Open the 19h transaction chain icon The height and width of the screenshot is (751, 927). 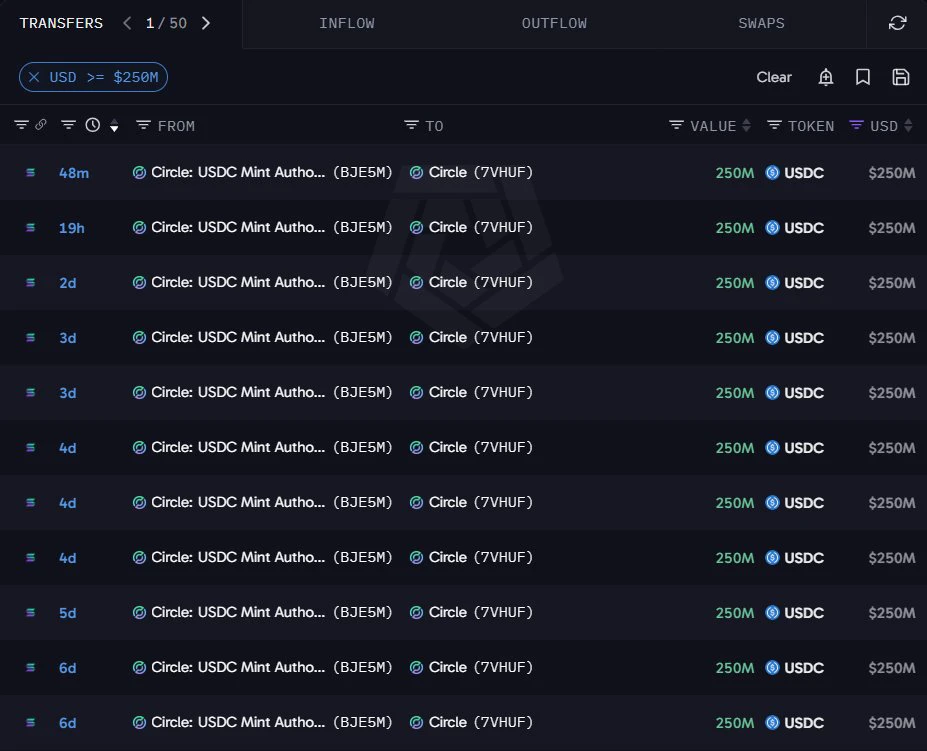[x=31, y=228]
